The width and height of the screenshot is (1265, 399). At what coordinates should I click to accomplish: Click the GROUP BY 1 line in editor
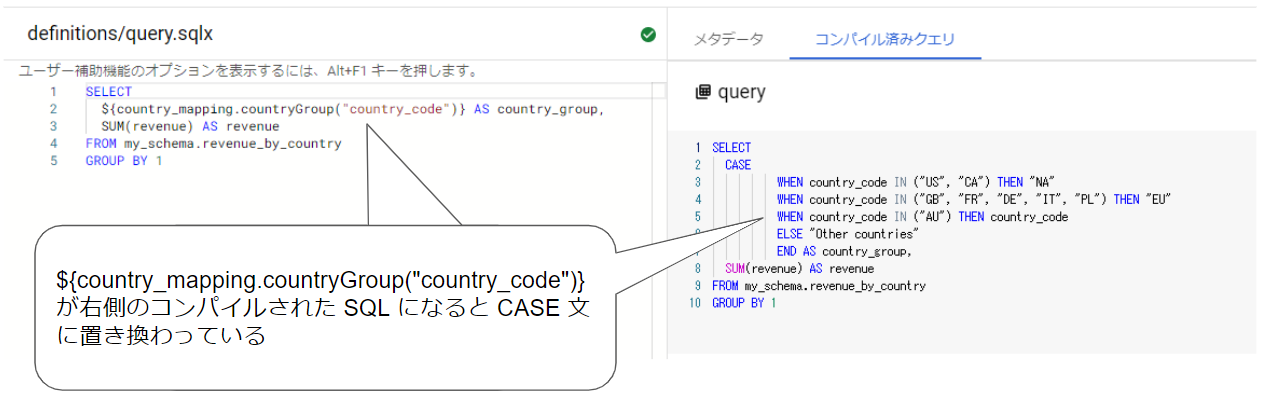coord(124,160)
